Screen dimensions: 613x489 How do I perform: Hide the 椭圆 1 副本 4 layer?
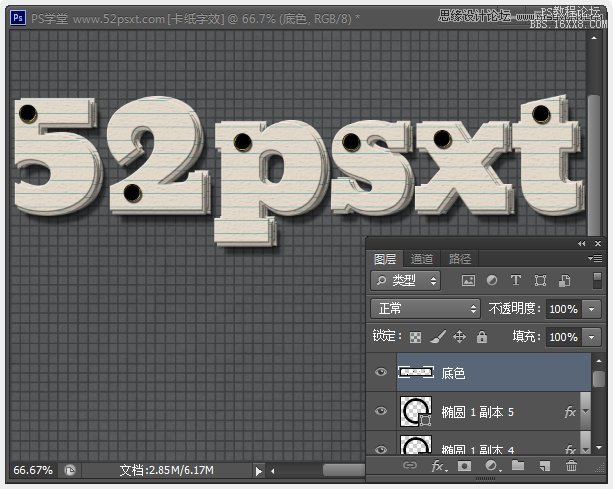[x=381, y=450]
